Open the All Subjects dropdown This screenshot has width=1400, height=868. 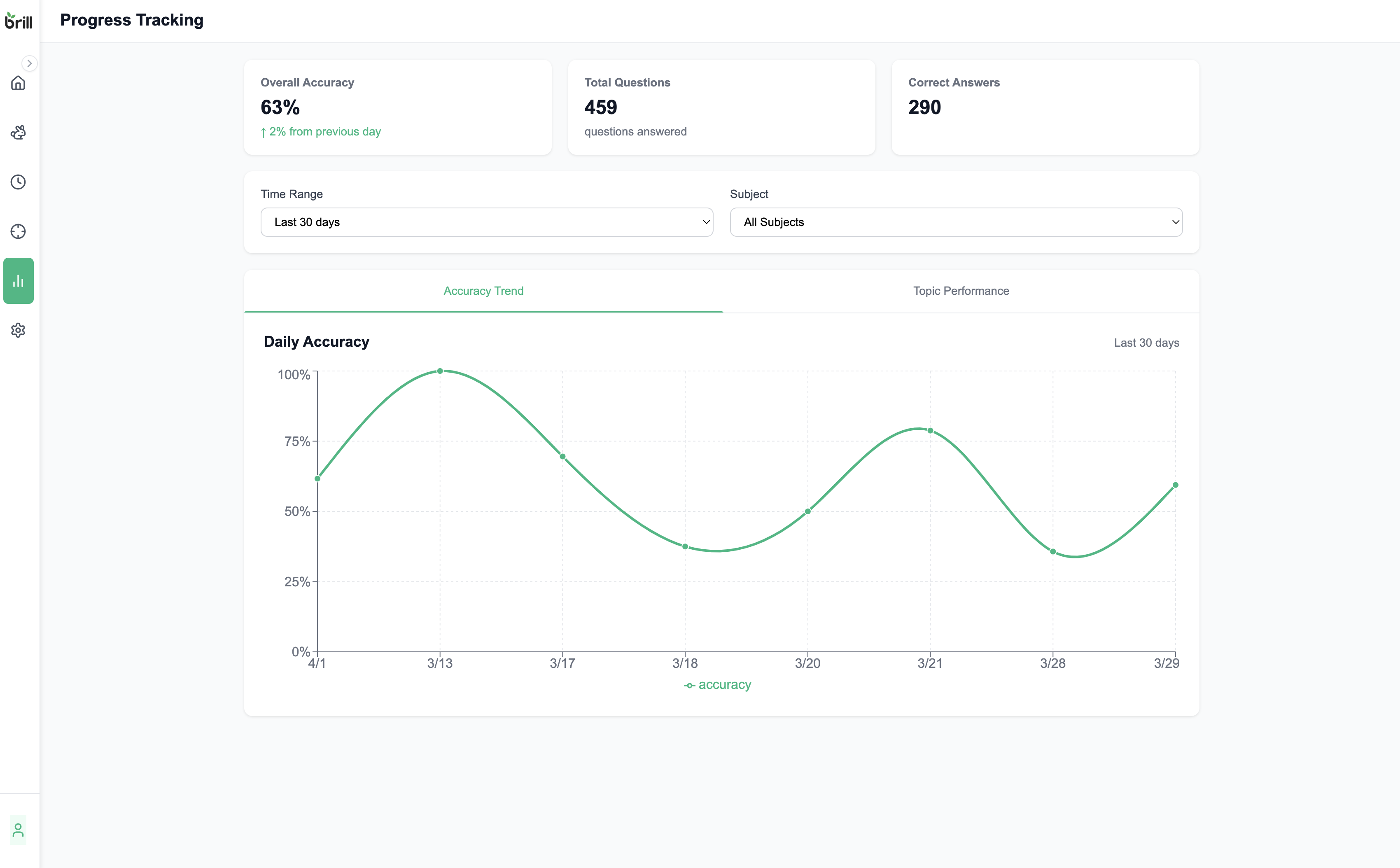point(956,222)
